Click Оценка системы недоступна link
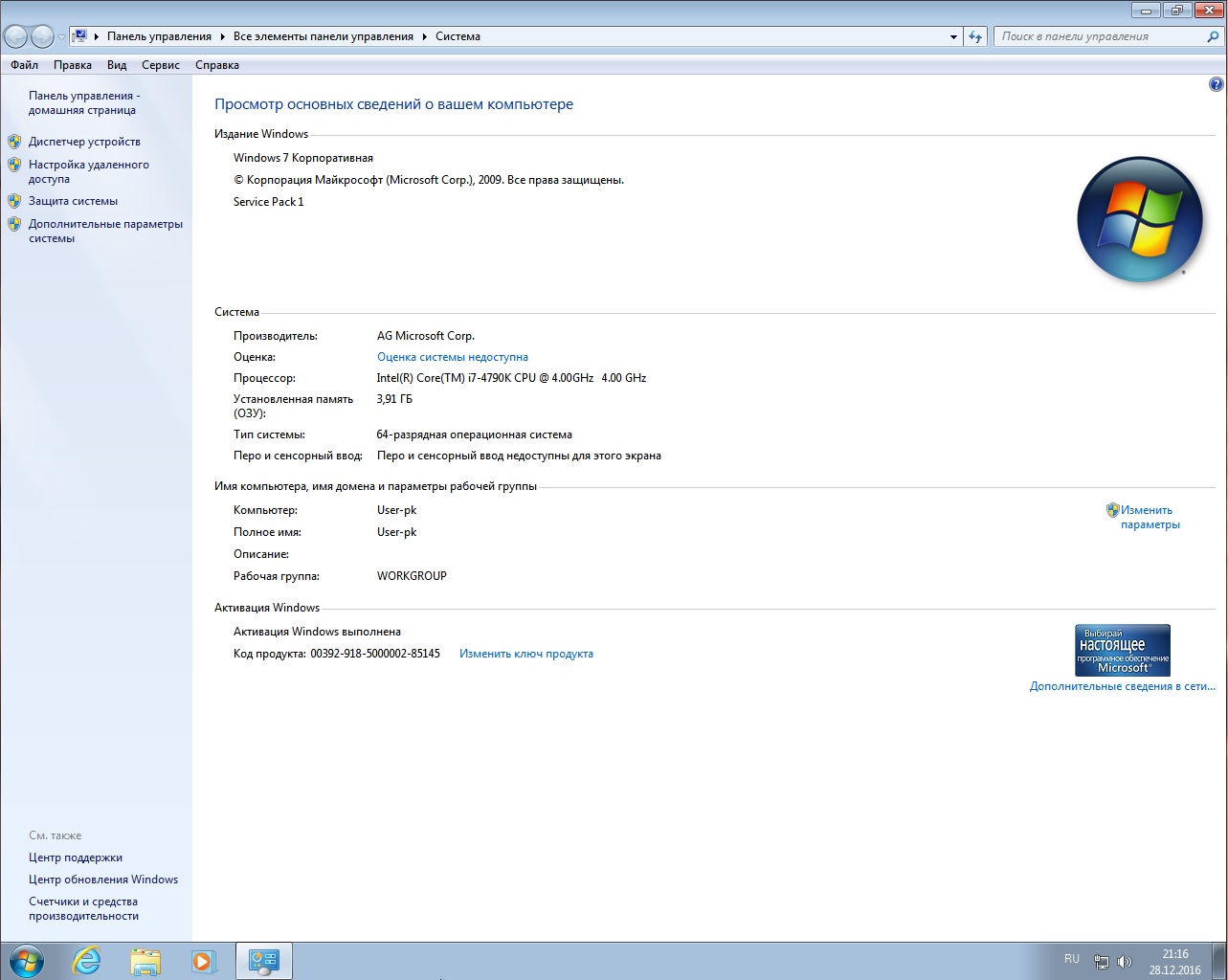1228x980 pixels. coord(453,357)
